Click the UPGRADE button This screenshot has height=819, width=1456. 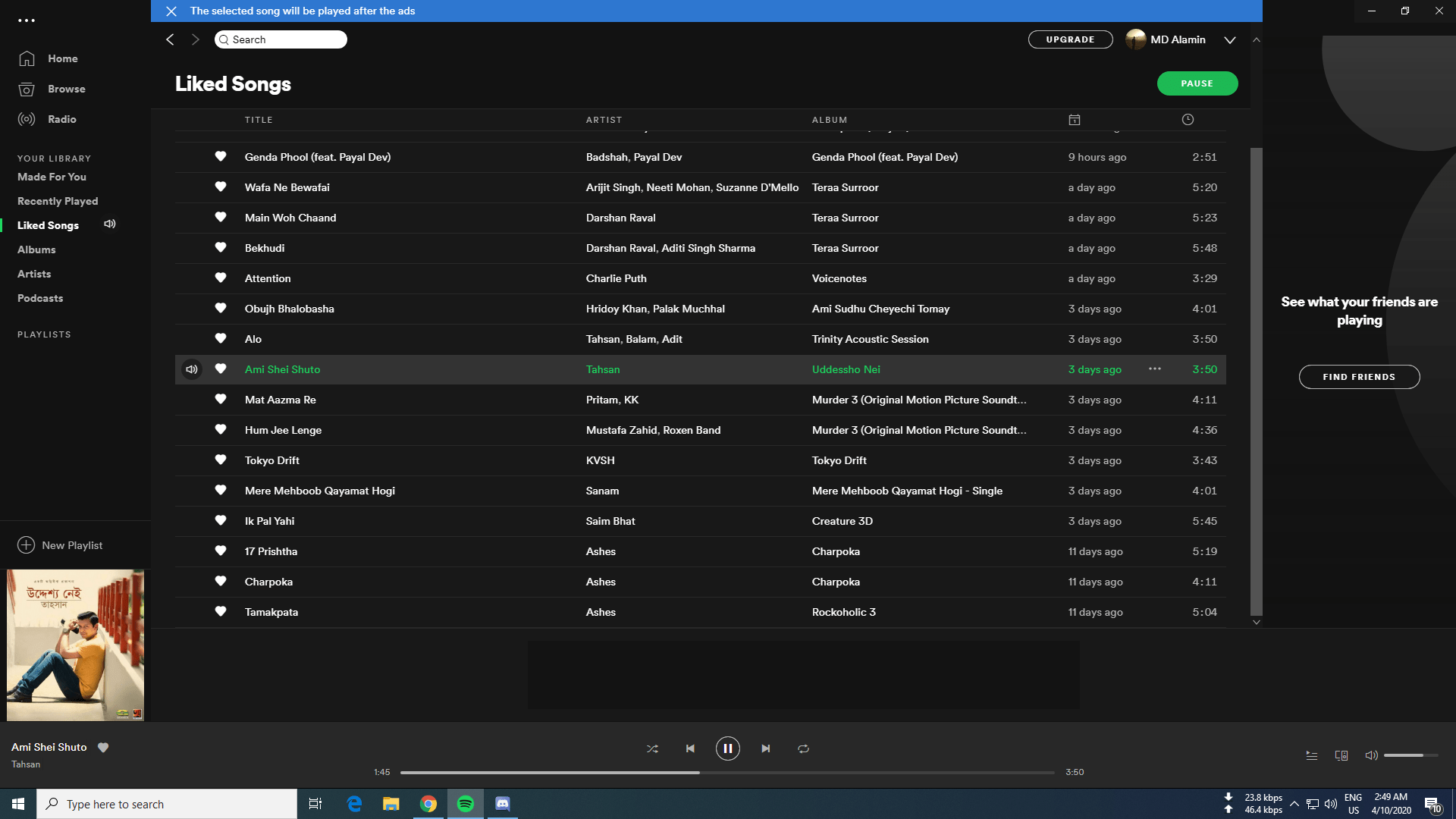pos(1070,39)
